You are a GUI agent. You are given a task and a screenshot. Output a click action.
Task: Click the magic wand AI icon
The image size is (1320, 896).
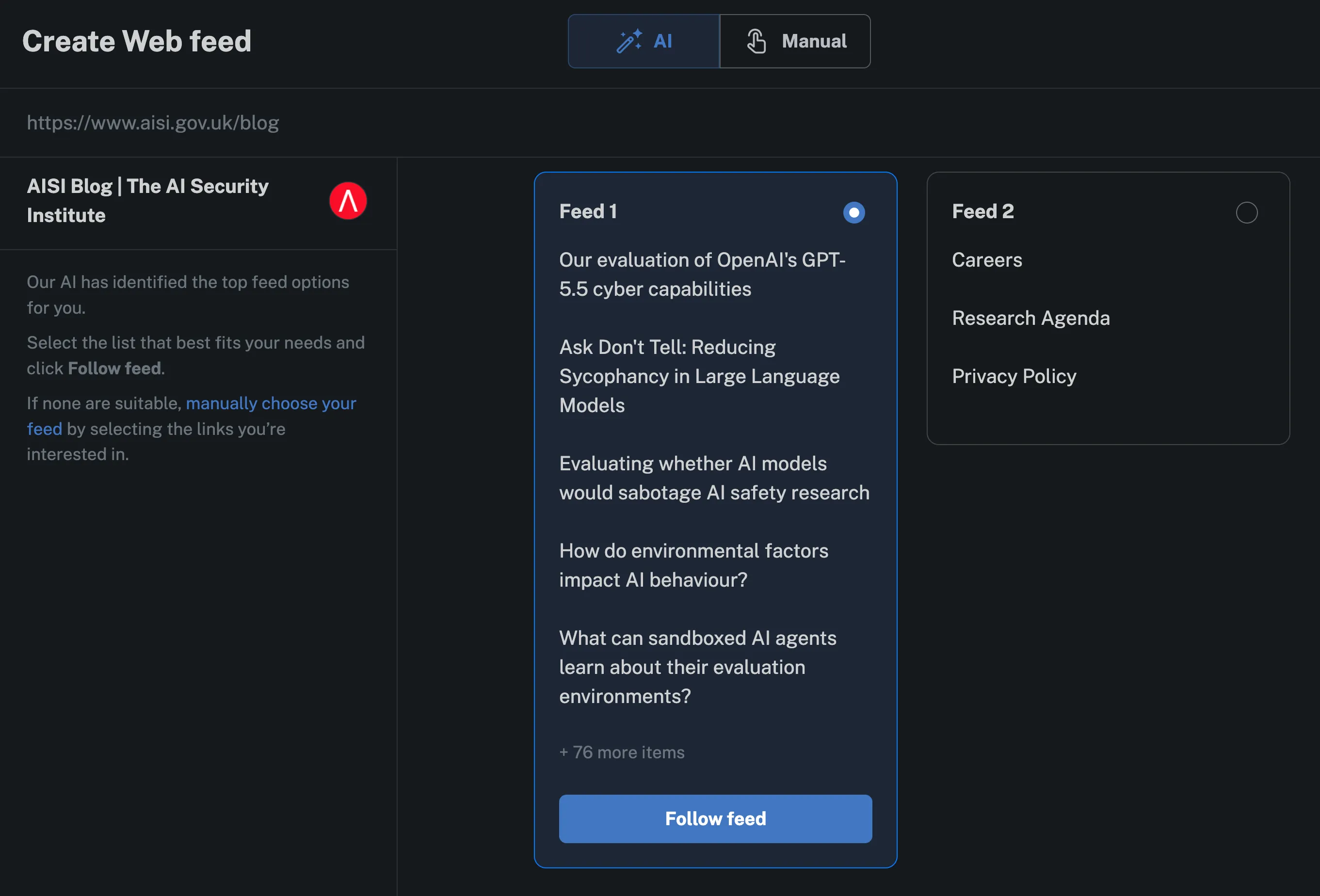(629, 41)
